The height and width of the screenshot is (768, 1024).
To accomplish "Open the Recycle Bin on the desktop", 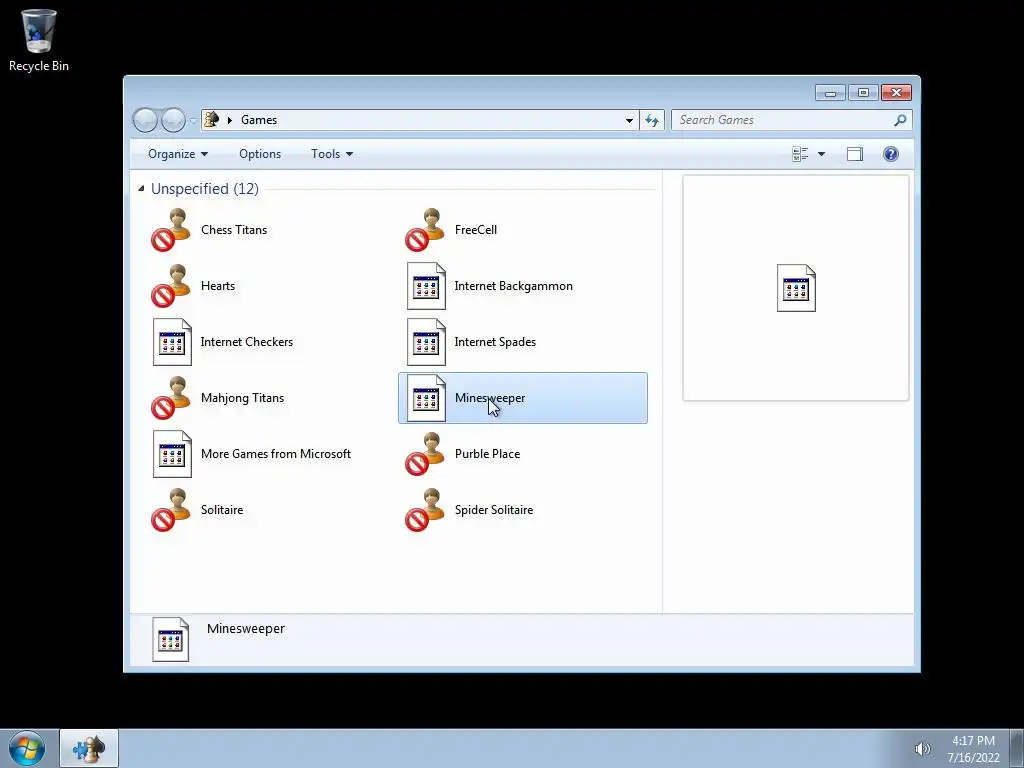I will (39, 40).
